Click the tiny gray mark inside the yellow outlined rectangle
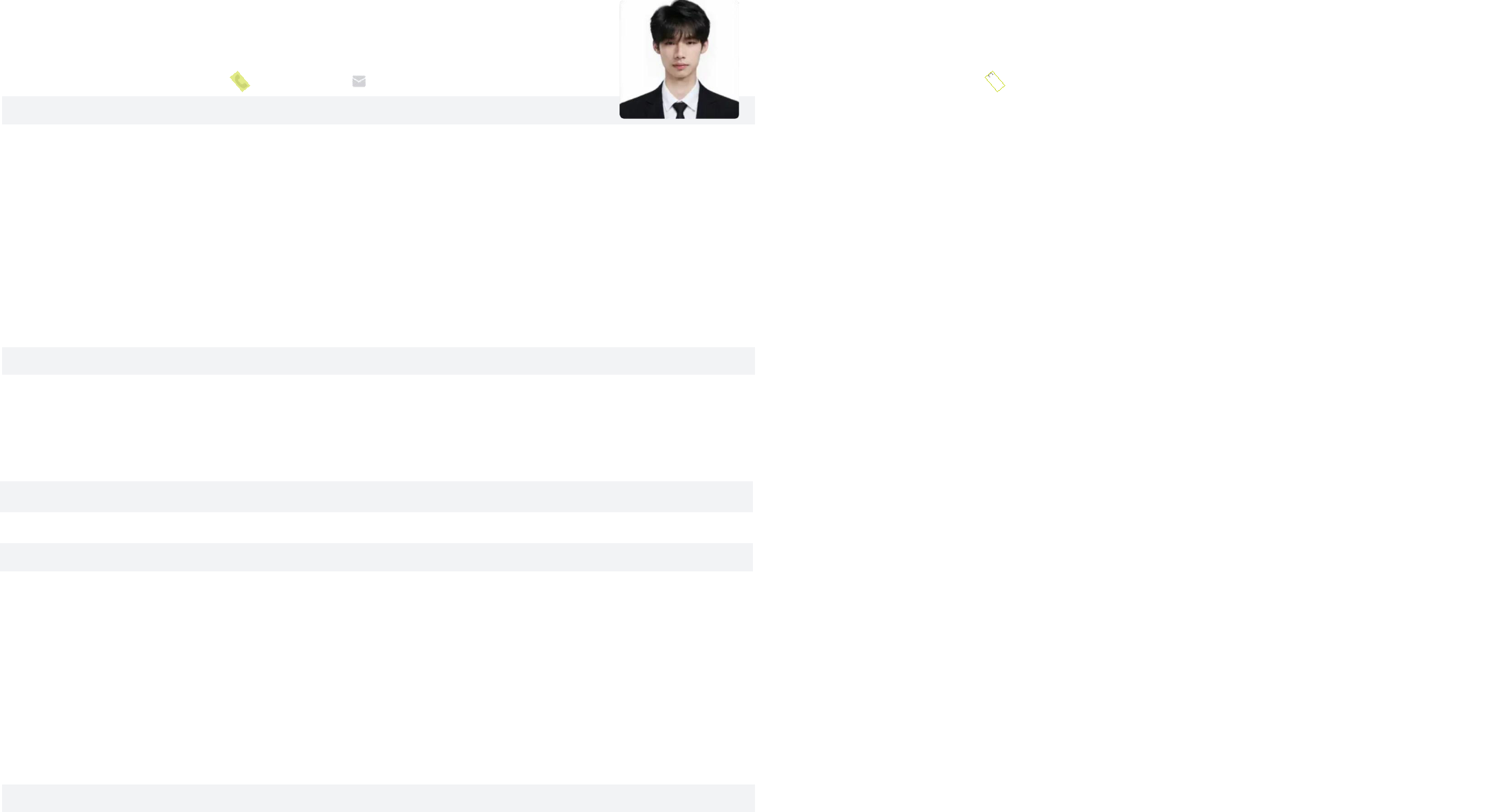Viewport: 1510px width, 812px height. tap(990, 75)
